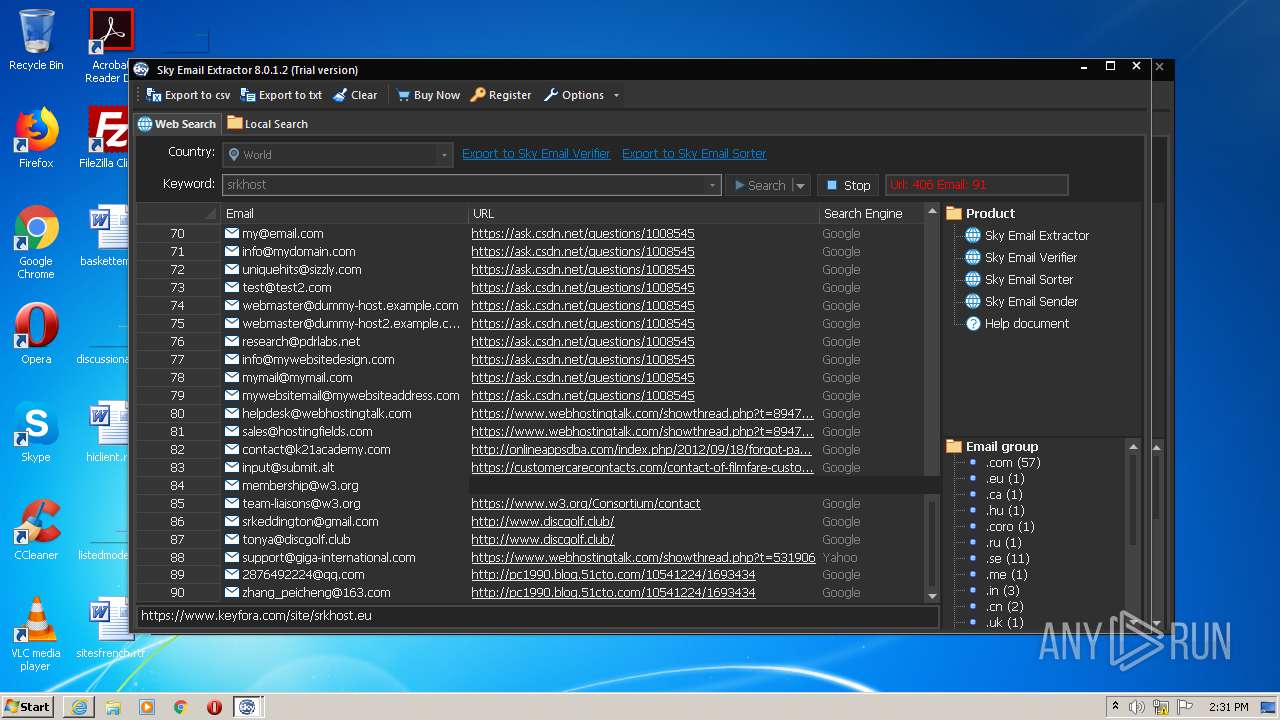Image resolution: width=1280 pixels, height=720 pixels.
Task: Select .in (3) email group
Action: tap(1003, 590)
